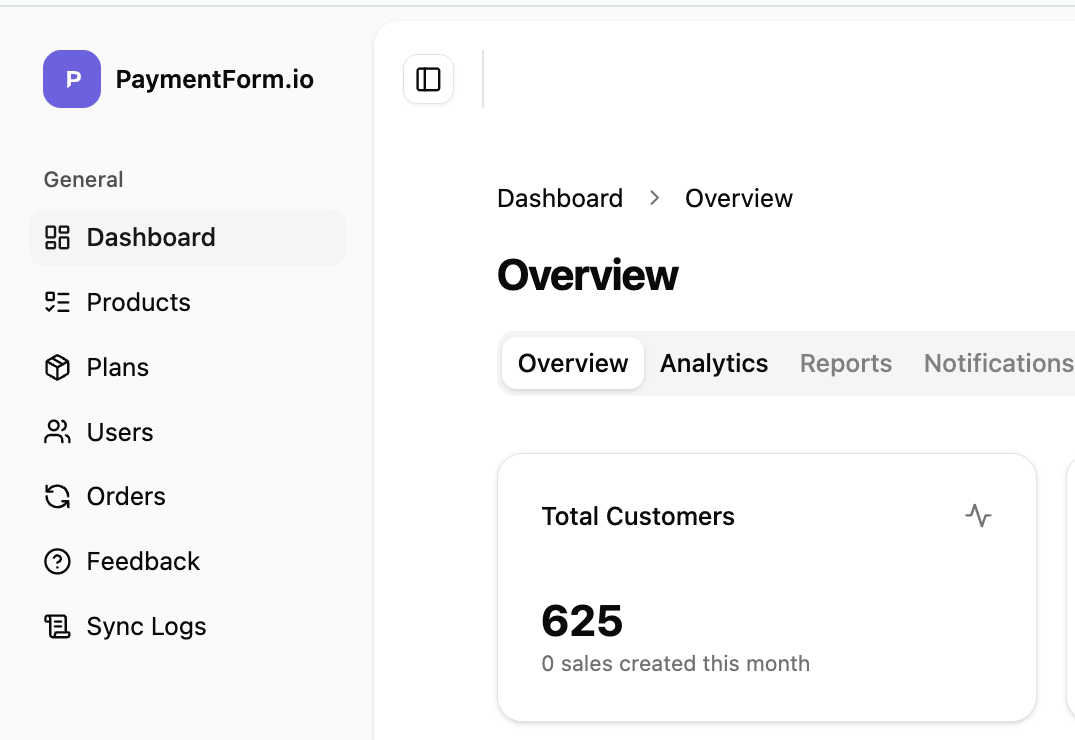1075x740 pixels.
Task: Click the Products checklist icon
Action: click(58, 302)
